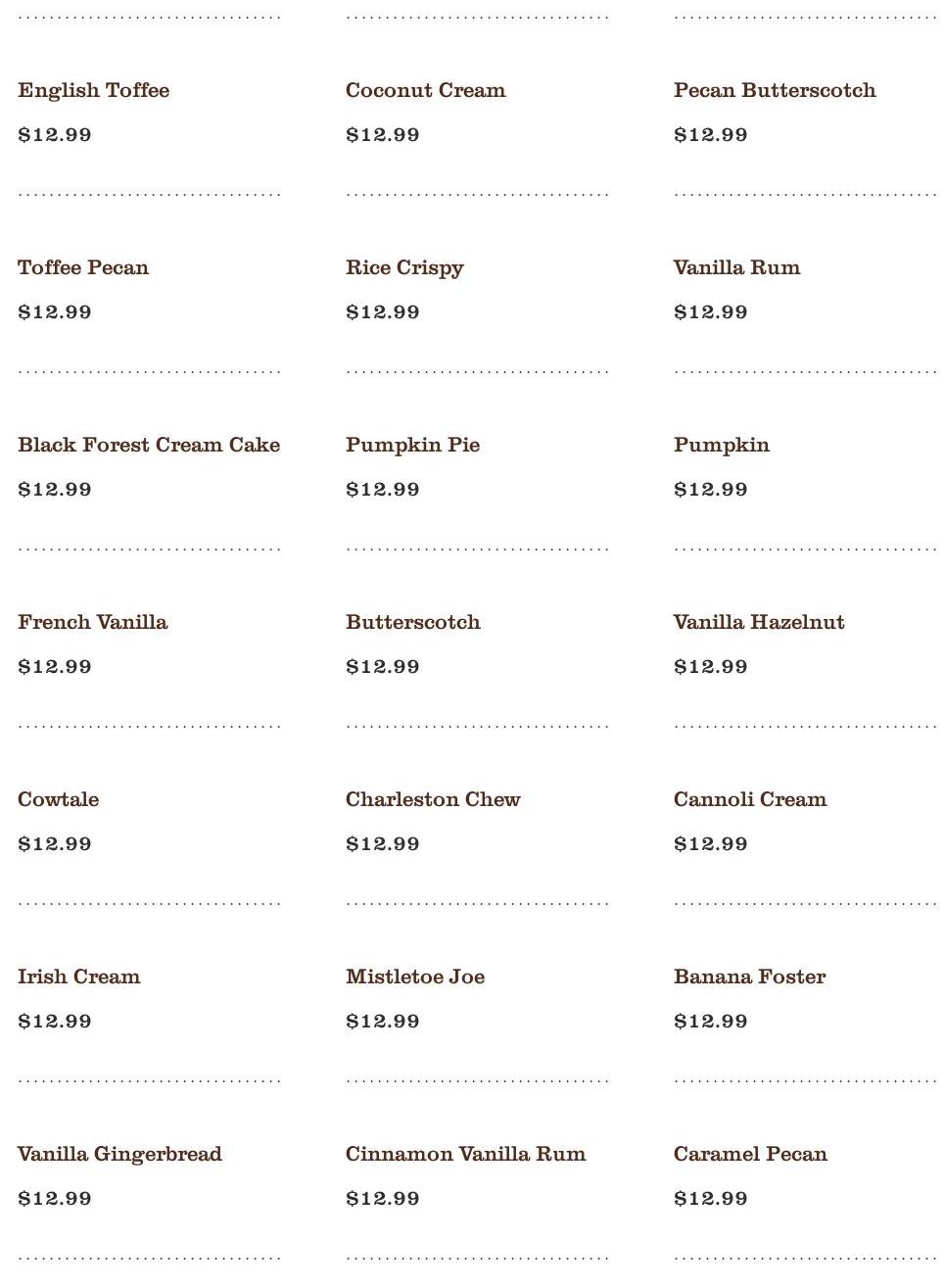Open the Banana Foster item
This screenshot has height=1288, width=945.
coord(749,977)
